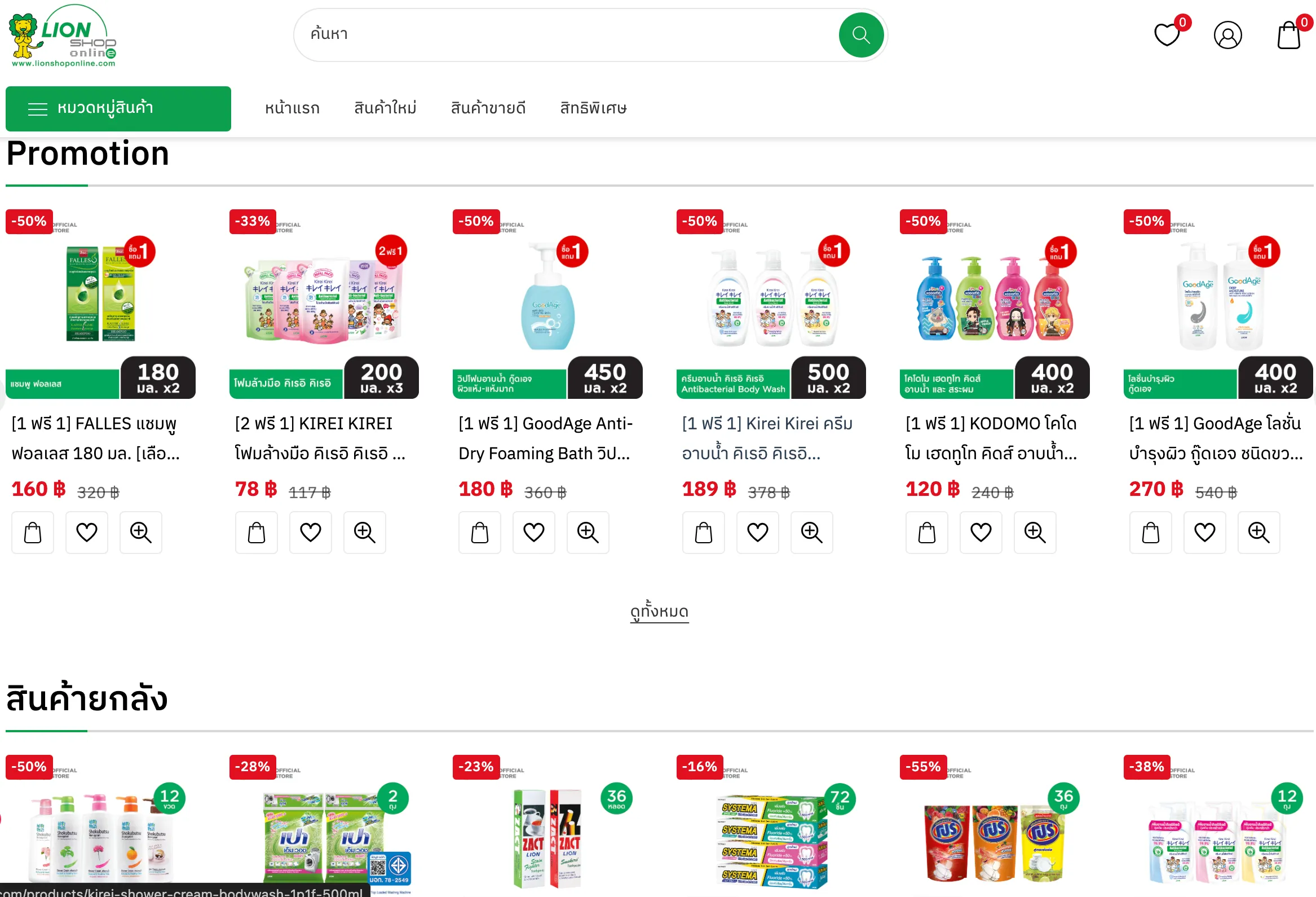Go to the หน้าแรก menu item

tap(292, 108)
